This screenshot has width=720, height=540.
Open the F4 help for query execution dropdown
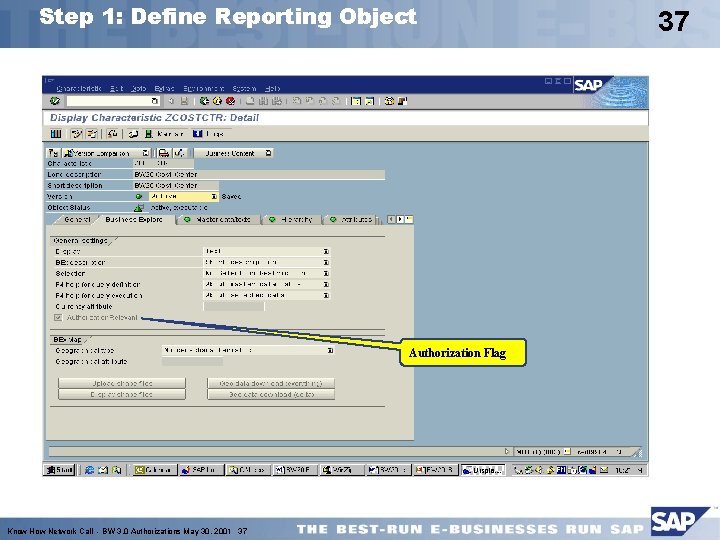coord(326,295)
